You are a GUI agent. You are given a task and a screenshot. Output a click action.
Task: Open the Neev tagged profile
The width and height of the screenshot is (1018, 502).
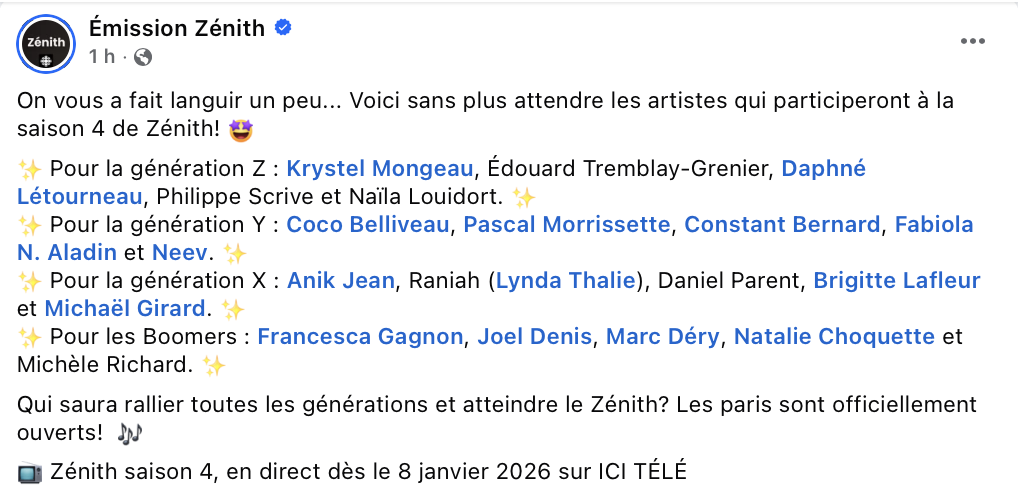click(181, 253)
